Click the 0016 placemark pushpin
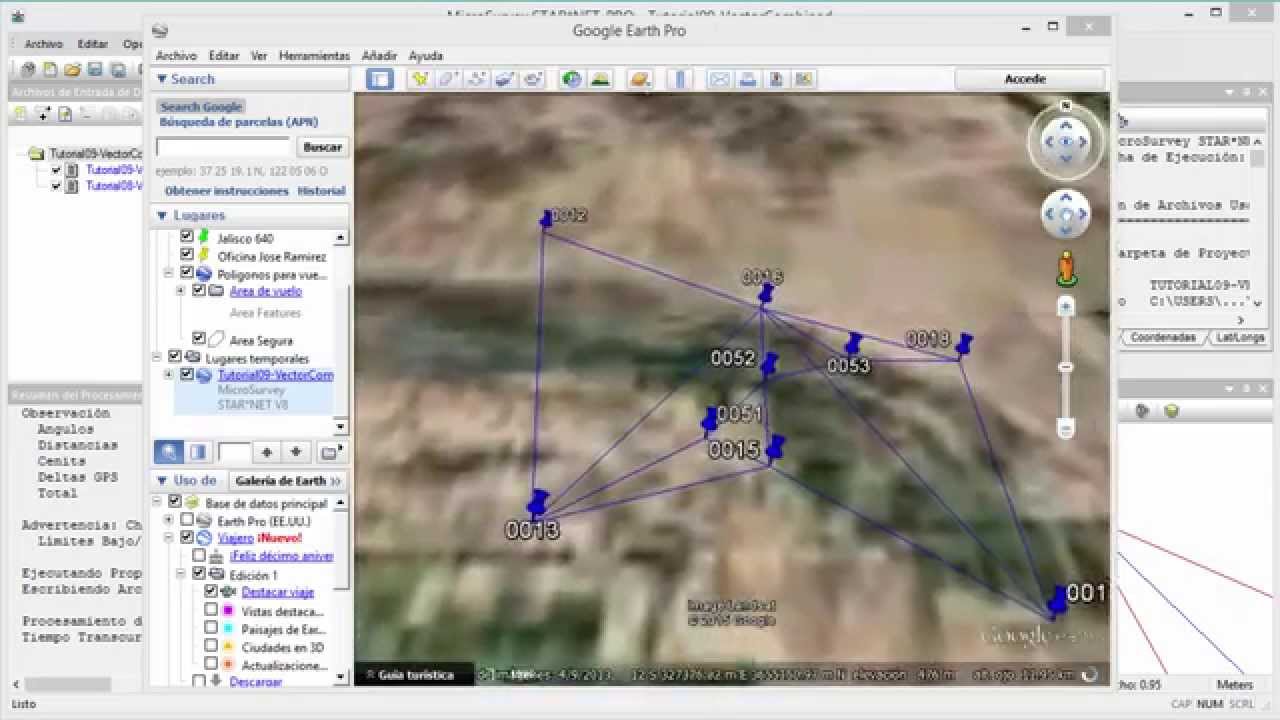Screen dimensions: 1280x720 766,294
